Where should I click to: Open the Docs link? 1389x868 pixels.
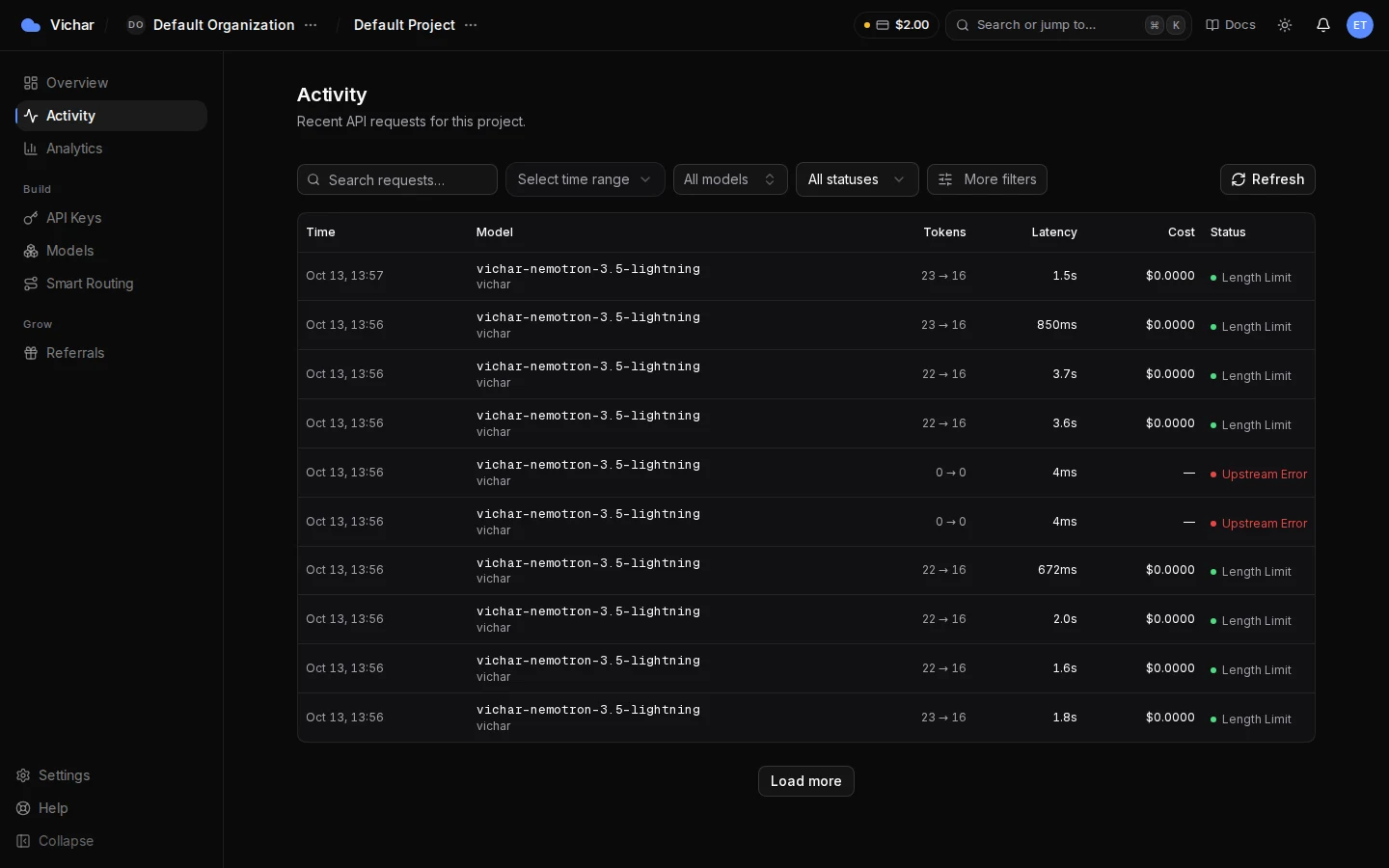point(1231,25)
